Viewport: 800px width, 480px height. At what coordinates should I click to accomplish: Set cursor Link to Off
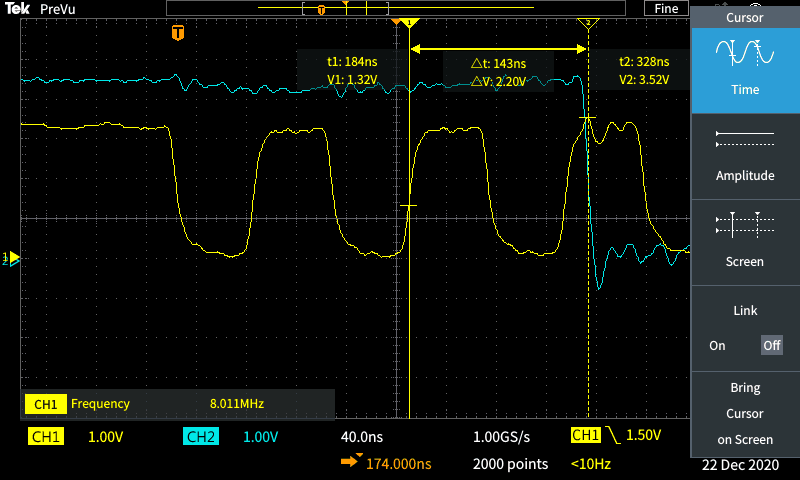(771, 345)
